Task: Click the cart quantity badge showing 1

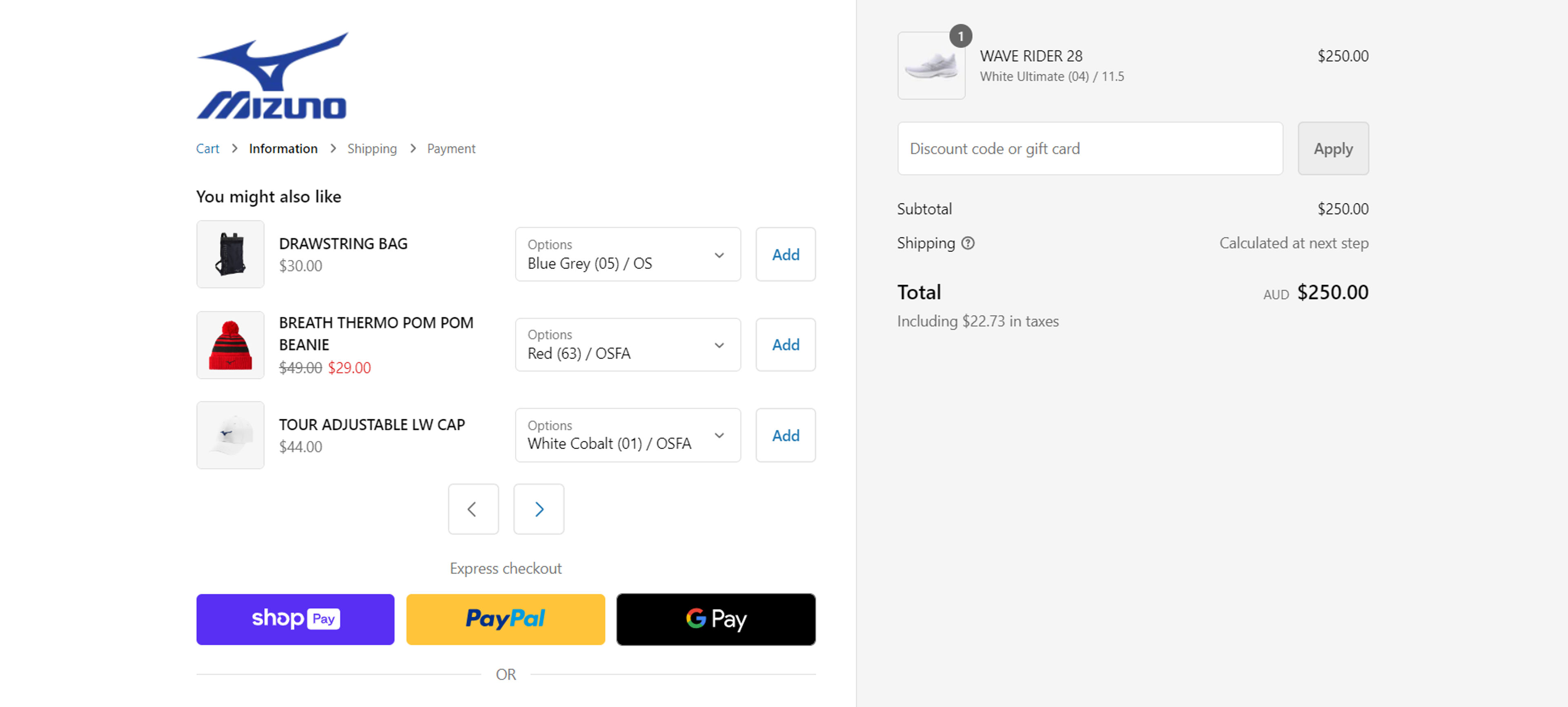Action: pyautogui.click(x=960, y=36)
